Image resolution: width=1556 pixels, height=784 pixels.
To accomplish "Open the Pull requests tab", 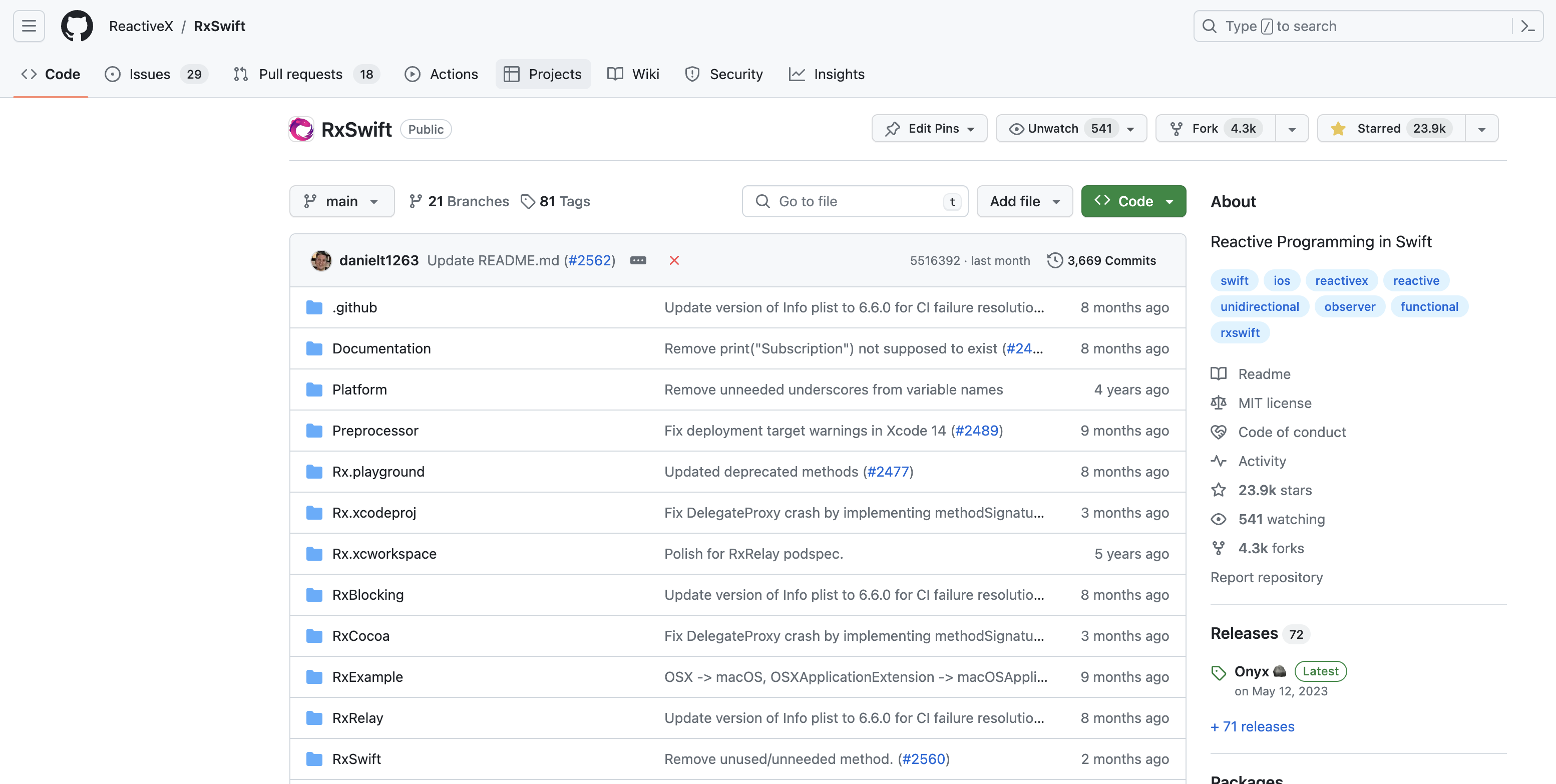I will (x=306, y=74).
